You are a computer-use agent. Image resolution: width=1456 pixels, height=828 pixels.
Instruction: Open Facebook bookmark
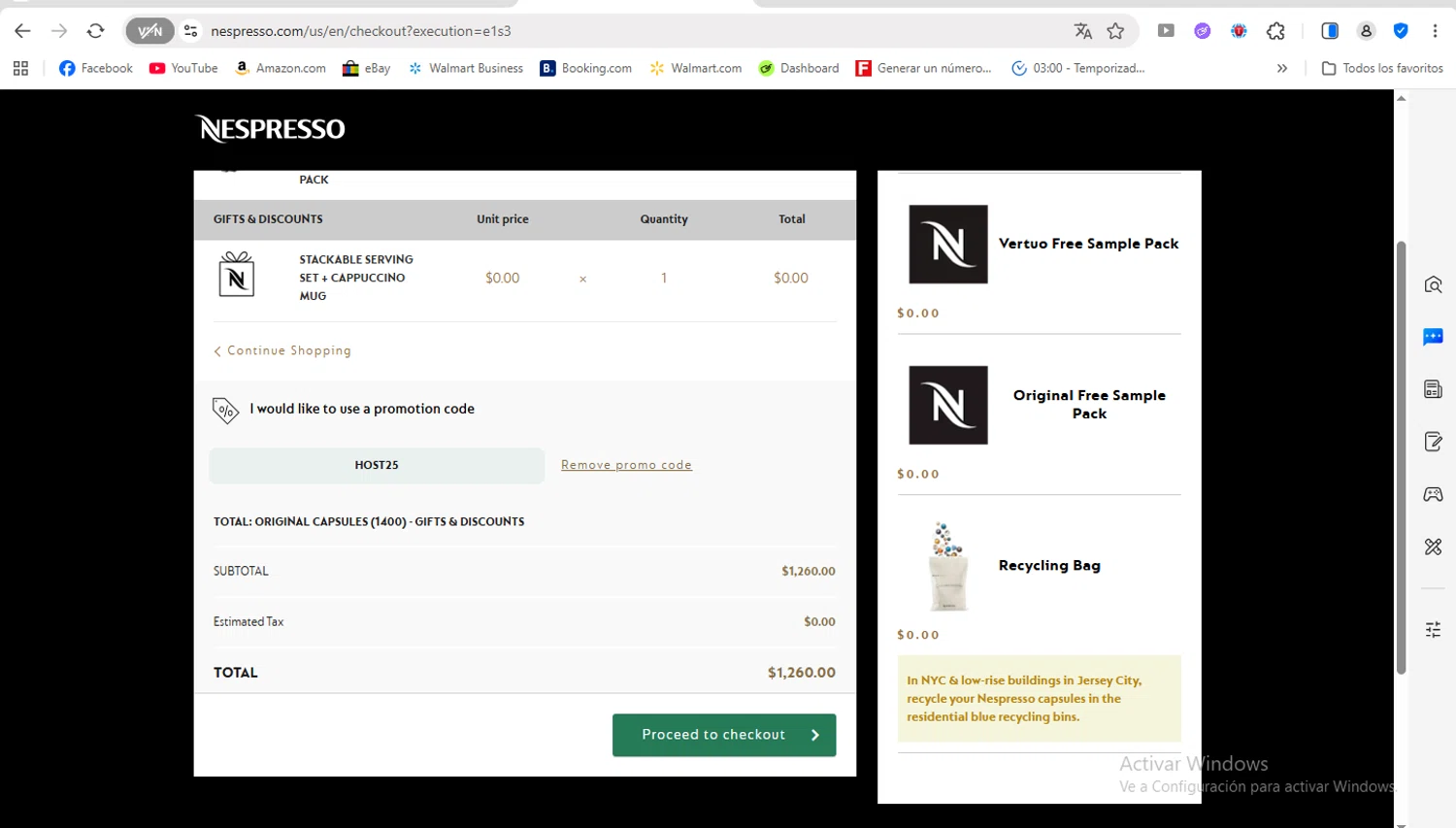(95, 68)
